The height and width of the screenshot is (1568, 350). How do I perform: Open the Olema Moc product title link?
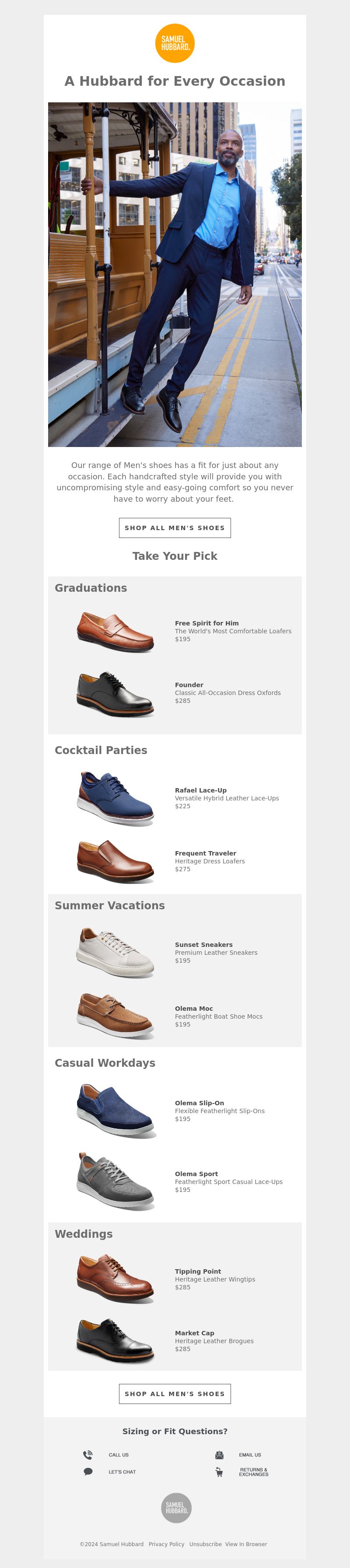(193, 1009)
